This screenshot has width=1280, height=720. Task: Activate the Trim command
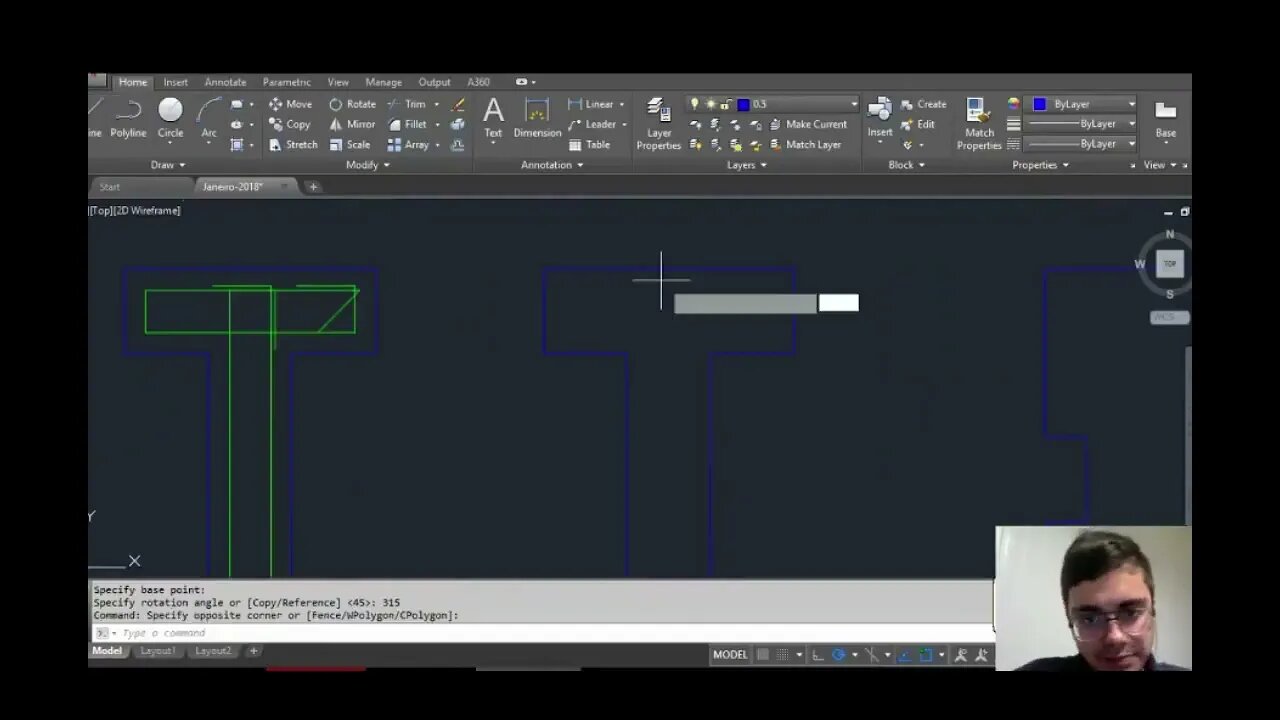point(406,104)
